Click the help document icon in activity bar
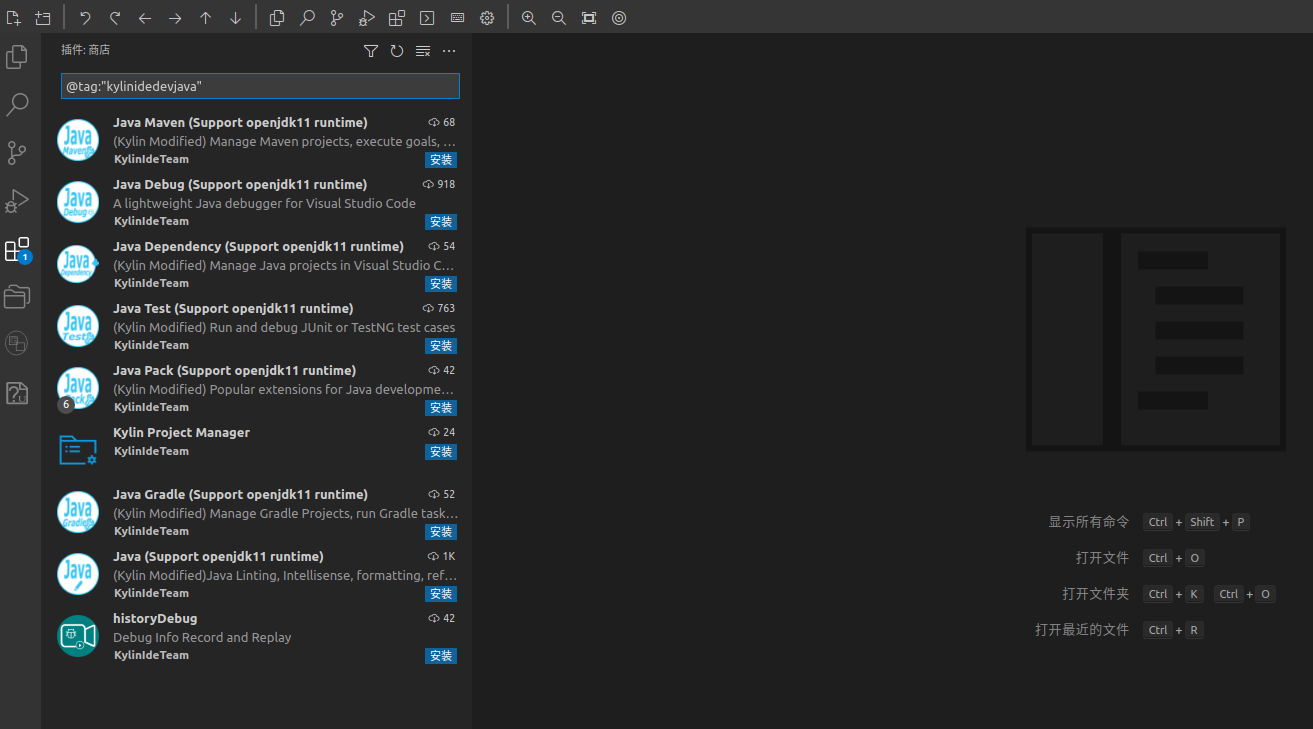1313x729 pixels. click(17, 393)
